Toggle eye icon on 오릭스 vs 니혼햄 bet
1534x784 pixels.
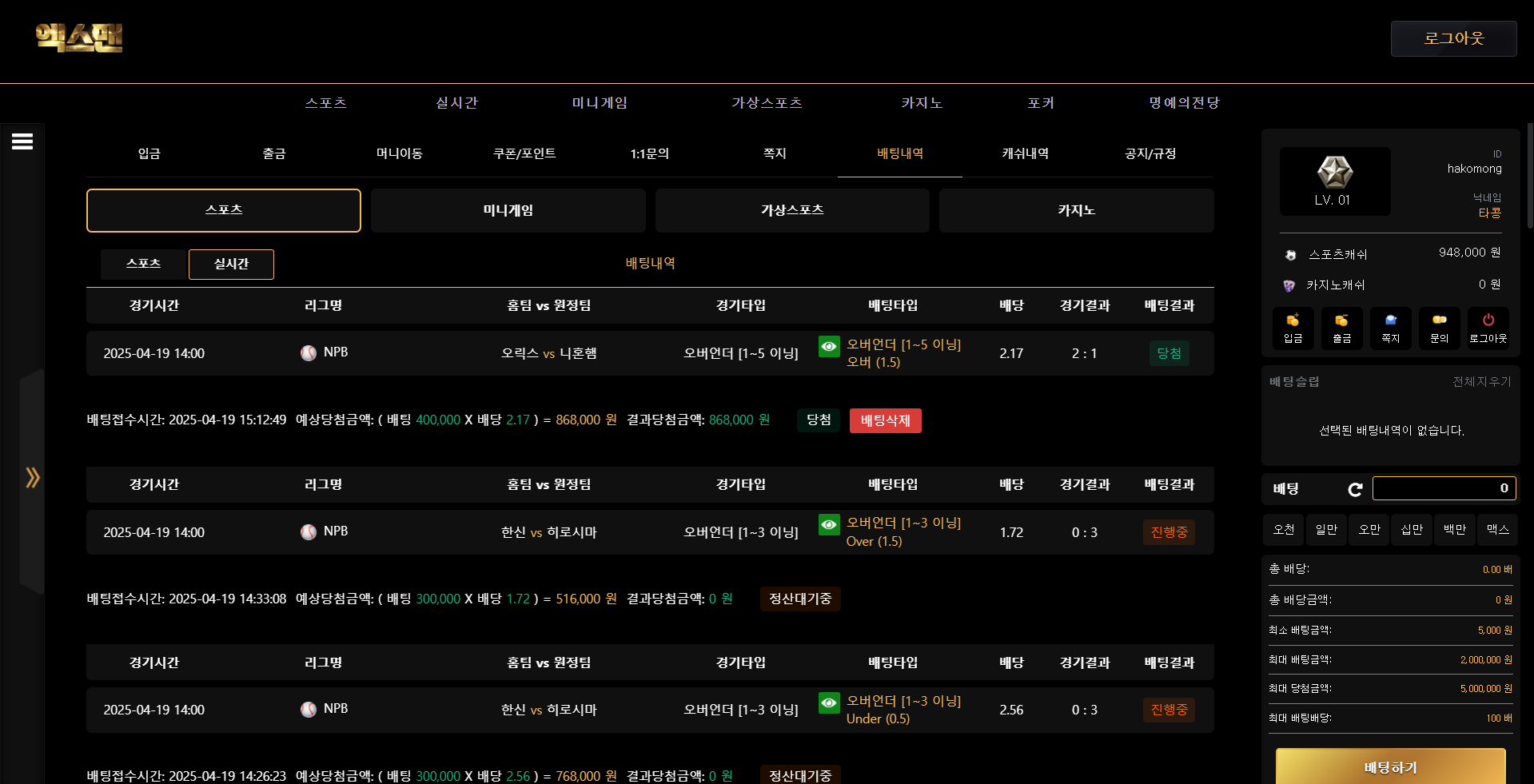pos(829,346)
